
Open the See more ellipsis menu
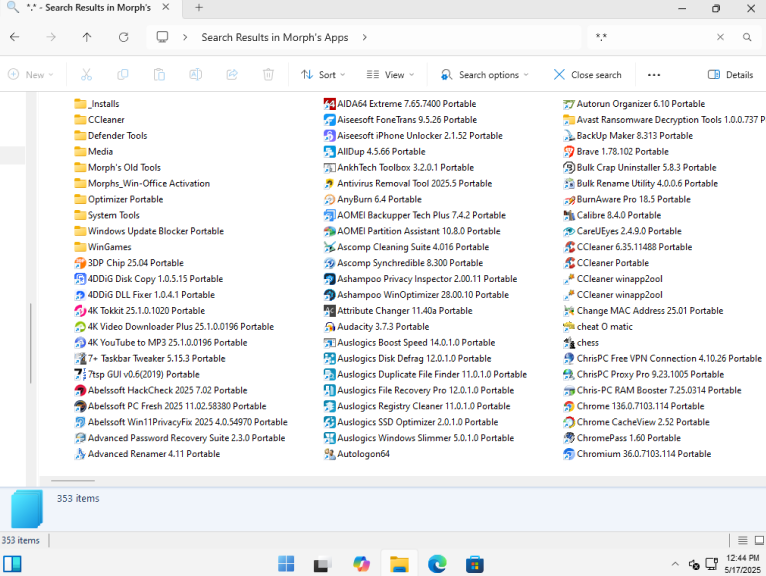point(654,75)
